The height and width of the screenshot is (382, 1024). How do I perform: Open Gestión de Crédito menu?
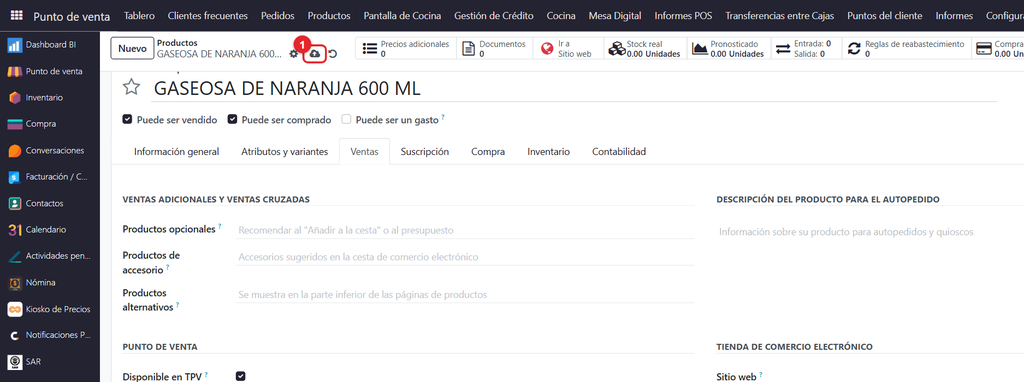[x=494, y=16]
